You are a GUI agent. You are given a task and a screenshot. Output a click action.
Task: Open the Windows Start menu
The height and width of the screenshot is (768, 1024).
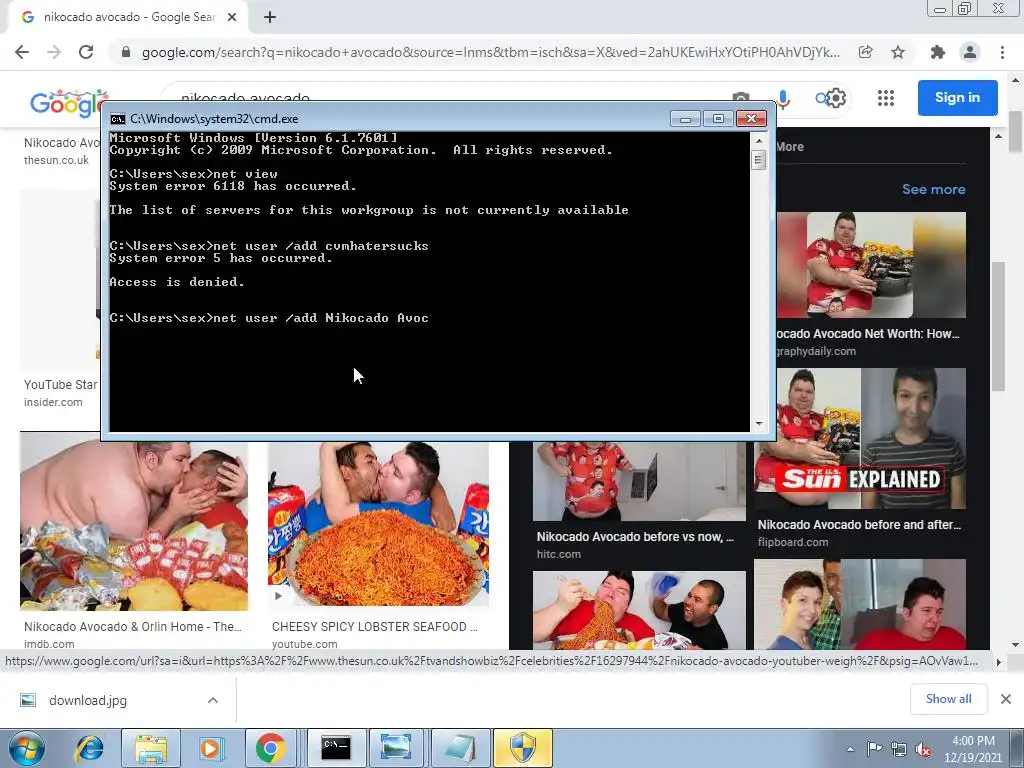(x=26, y=748)
